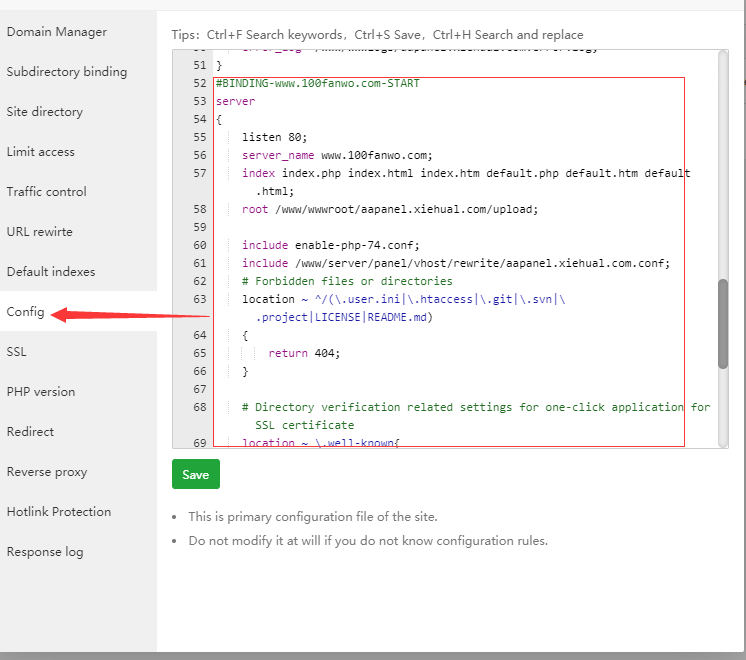Viewport: 746px width, 660px height.
Task: Click the code editor vertical scrollbar thumb
Action: (723, 324)
